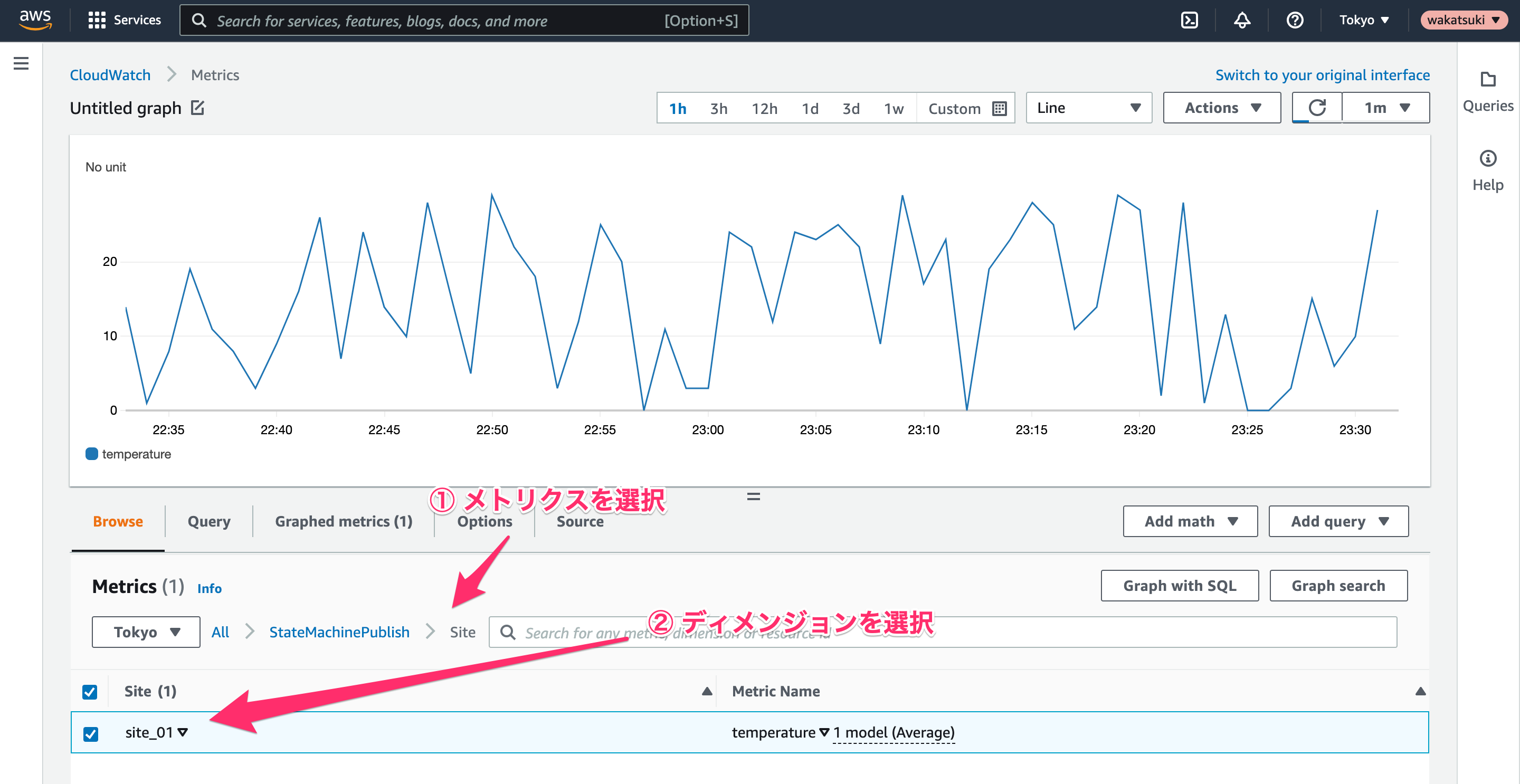The width and height of the screenshot is (1520, 784).
Task: Open the help question mark icon
Action: (x=1295, y=21)
